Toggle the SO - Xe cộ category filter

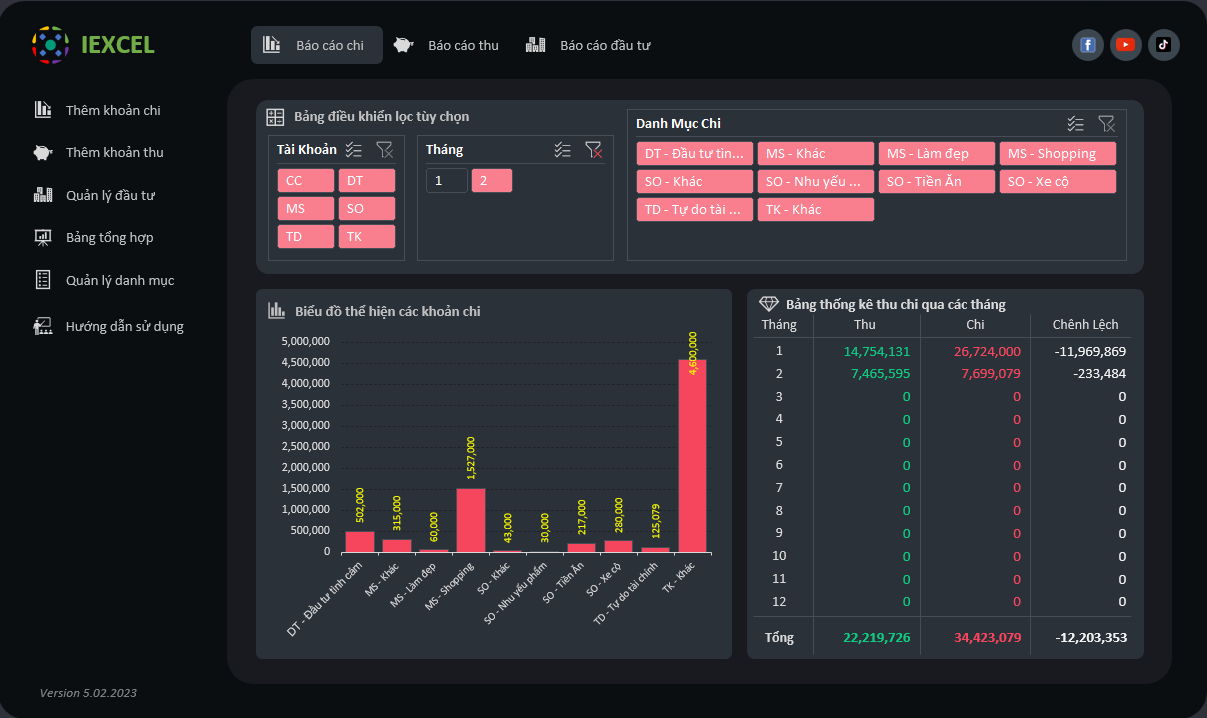click(x=1058, y=182)
